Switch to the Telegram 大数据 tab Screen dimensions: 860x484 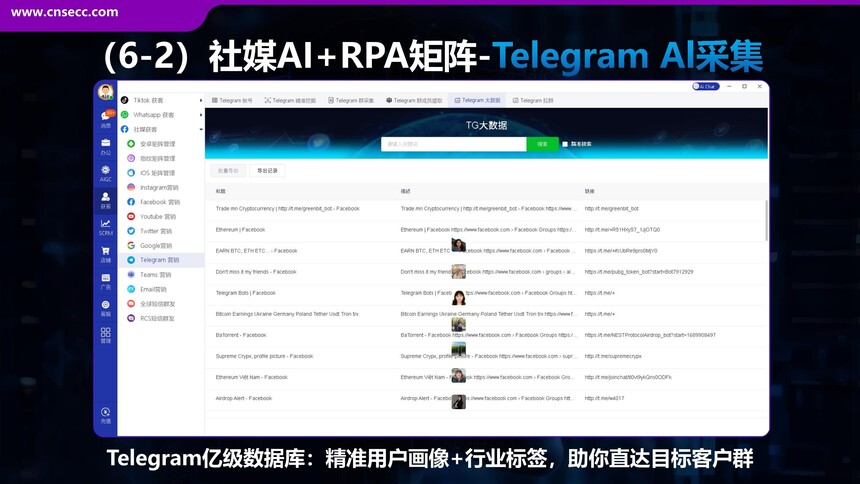[477, 100]
